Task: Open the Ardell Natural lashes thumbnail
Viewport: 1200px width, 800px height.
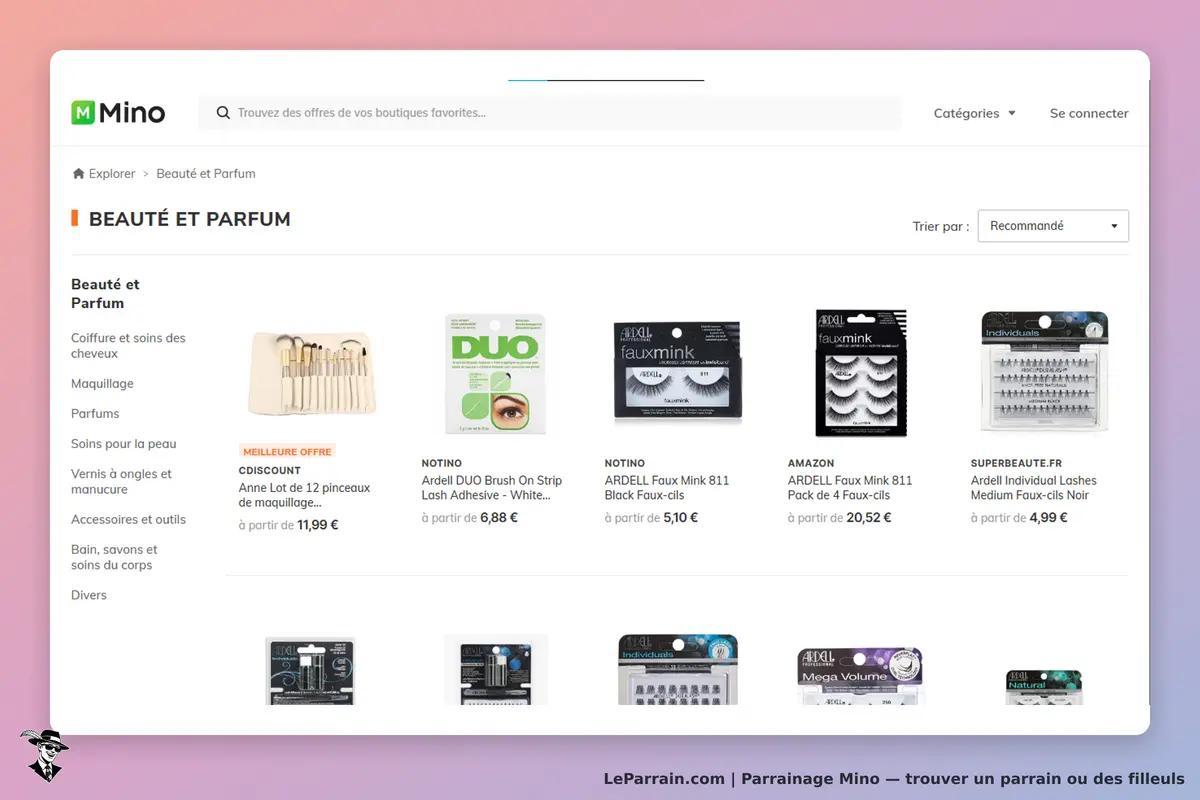Action: coord(1044,687)
